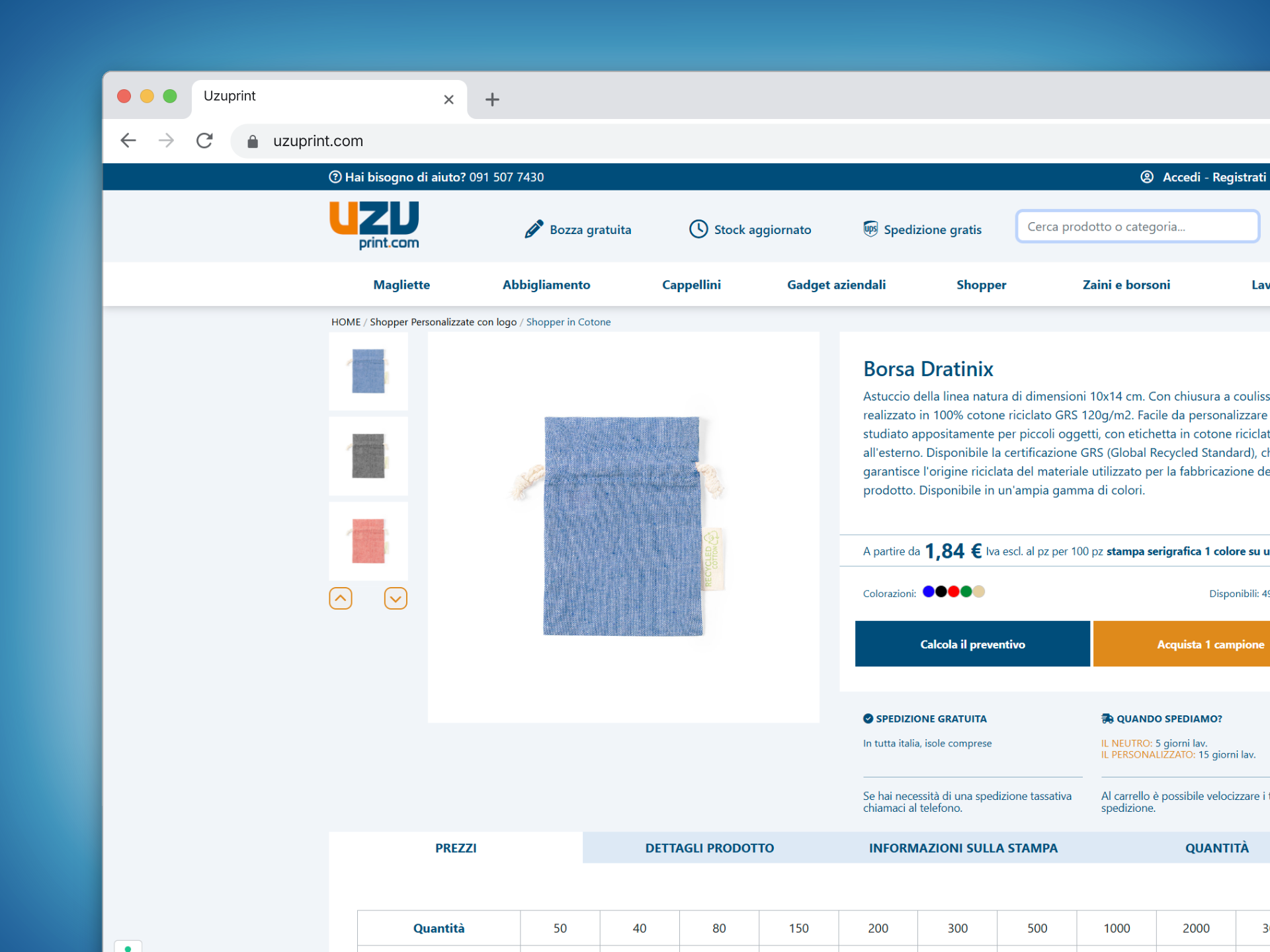Screen dimensions: 1270x952
Task: Choose the blue color swatch
Action: [x=929, y=592]
